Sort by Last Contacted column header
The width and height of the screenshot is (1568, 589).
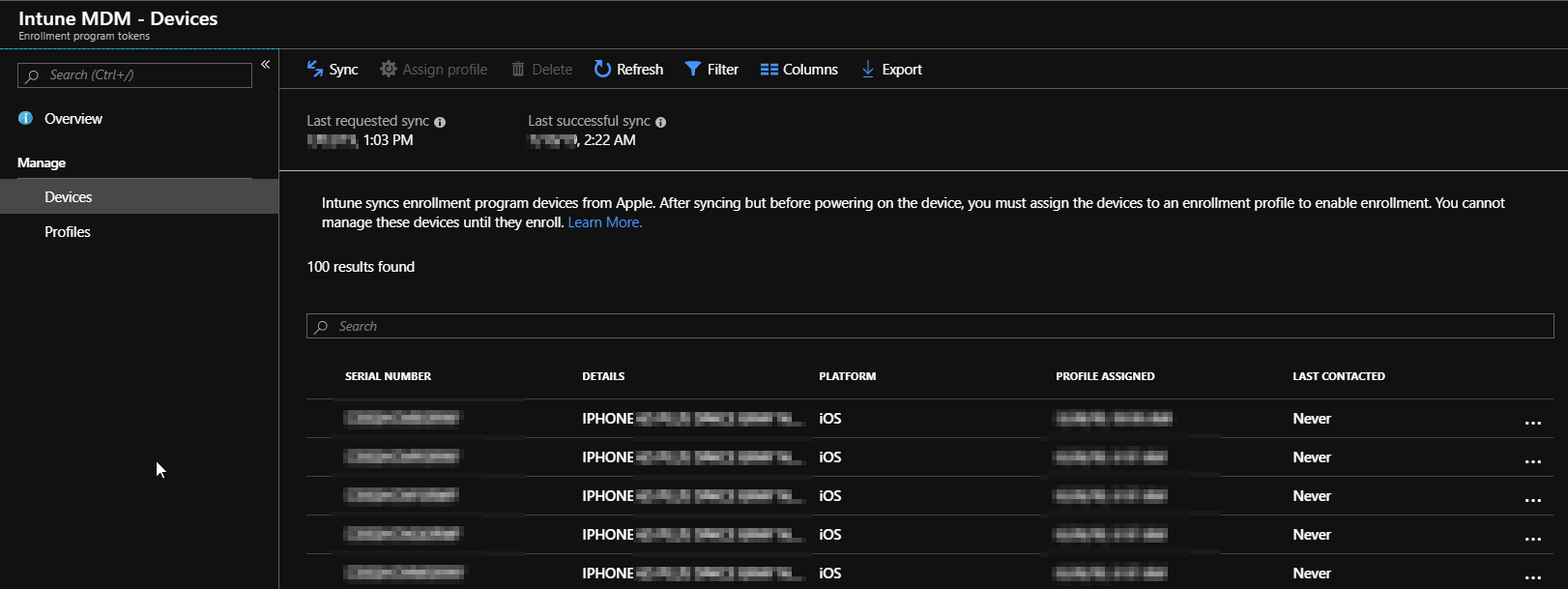(1338, 376)
